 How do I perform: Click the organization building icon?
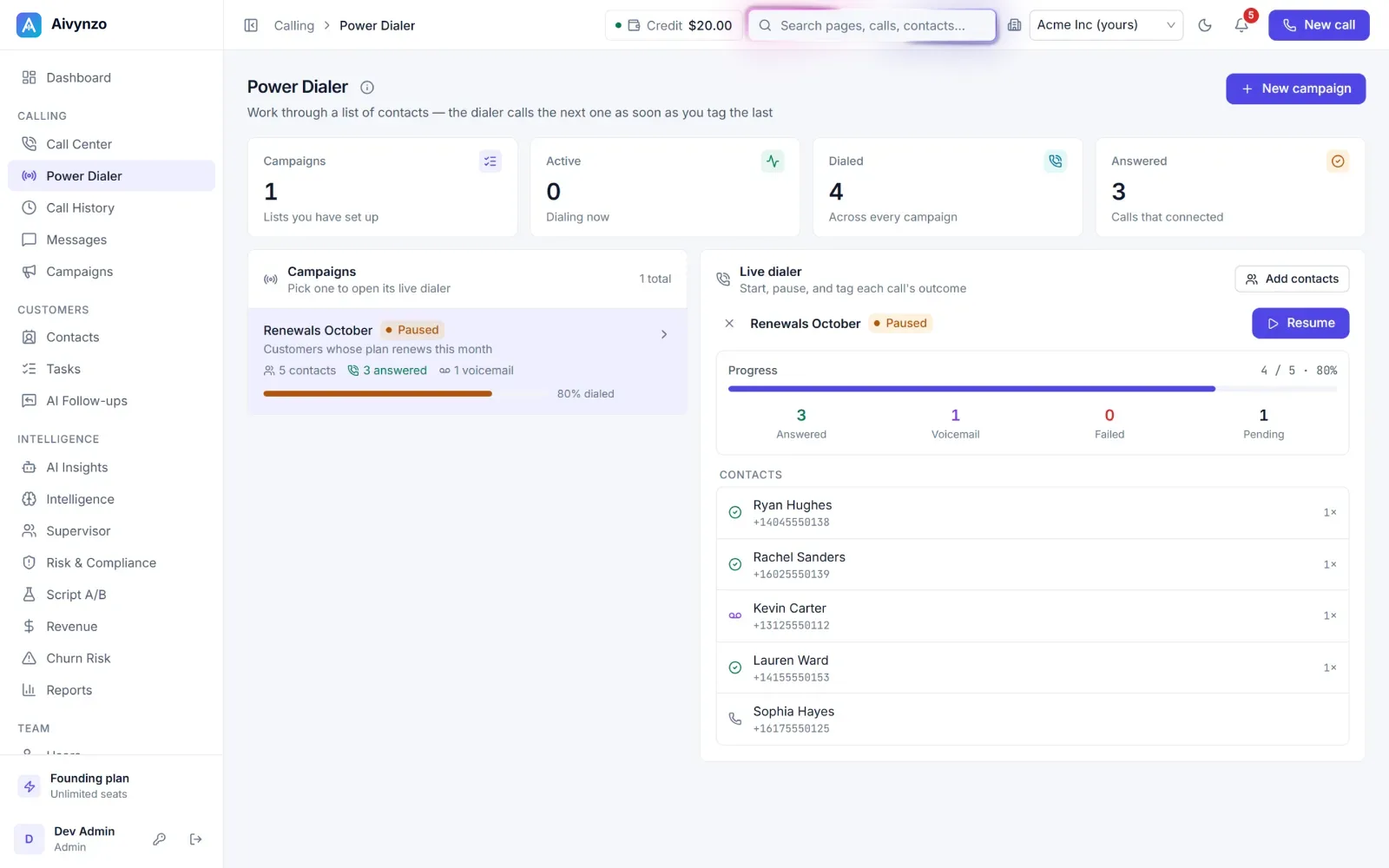pyautogui.click(x=1014, y=25)
